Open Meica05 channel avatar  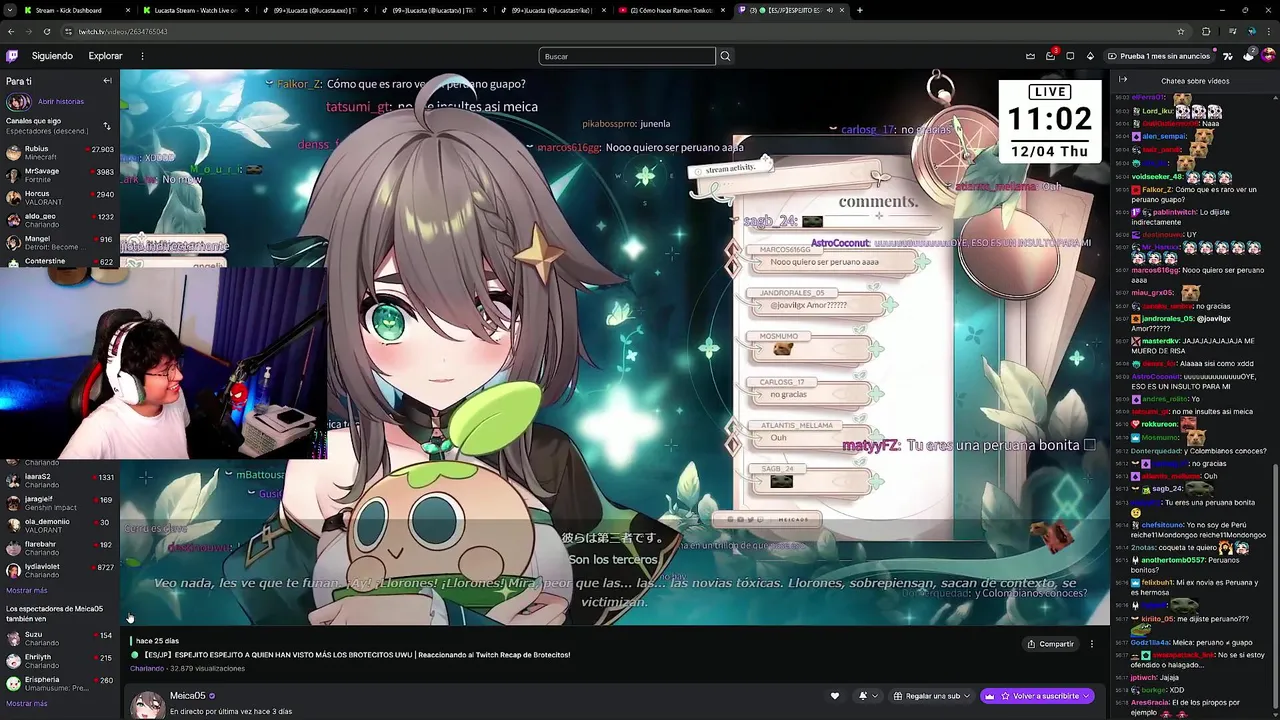[148, 705]
